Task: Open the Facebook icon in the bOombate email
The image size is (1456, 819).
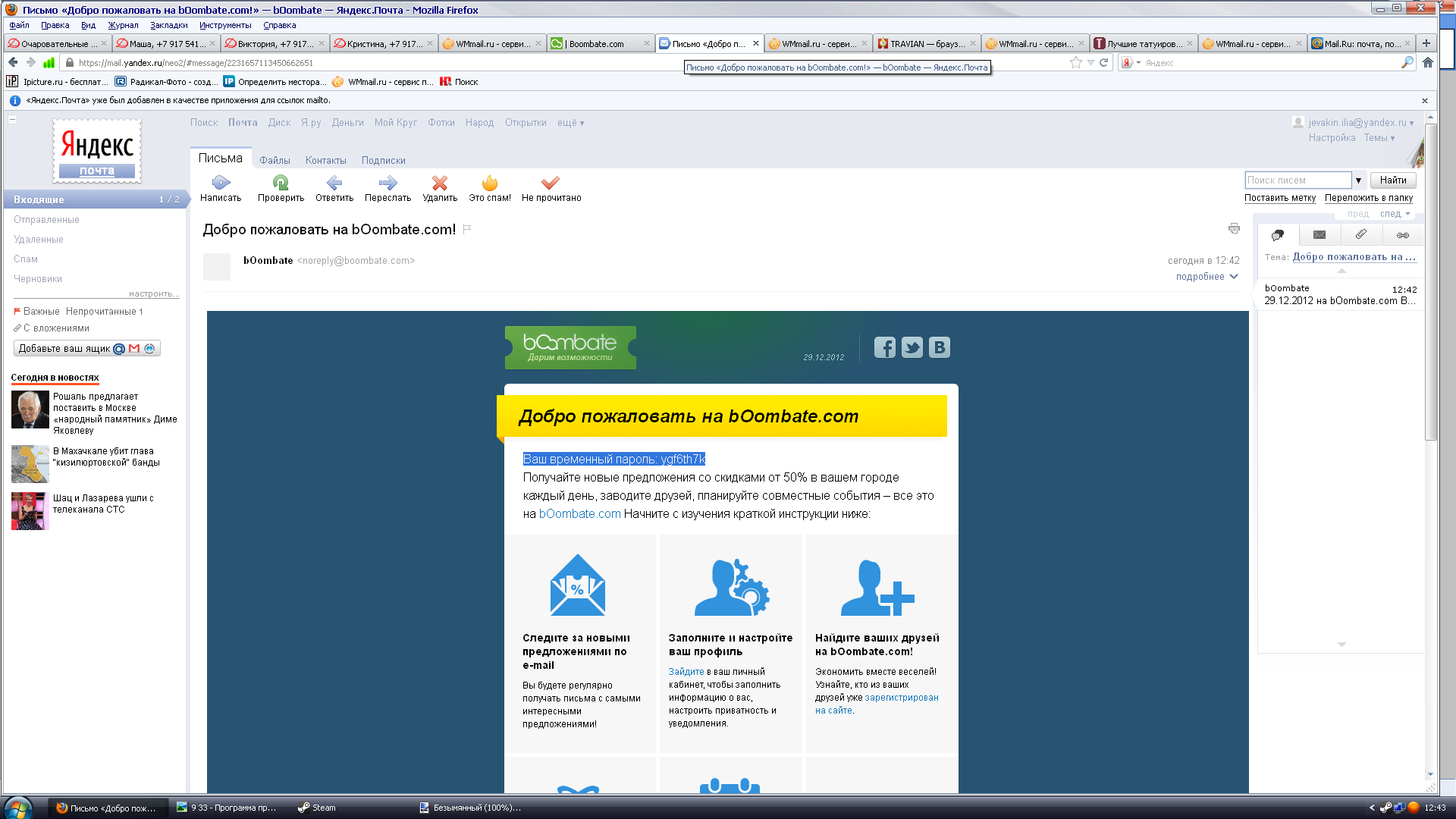Action: (884, 347)
